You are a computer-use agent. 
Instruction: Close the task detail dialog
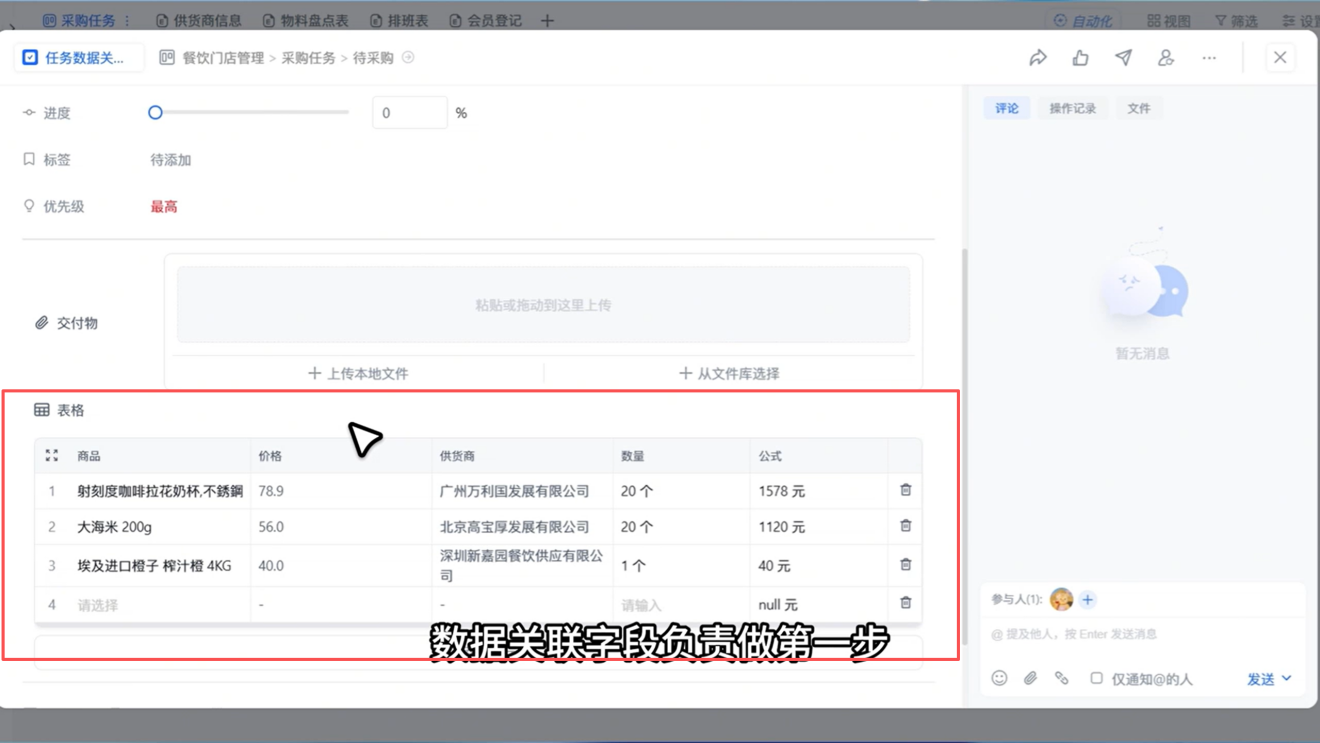[1280, 58]
